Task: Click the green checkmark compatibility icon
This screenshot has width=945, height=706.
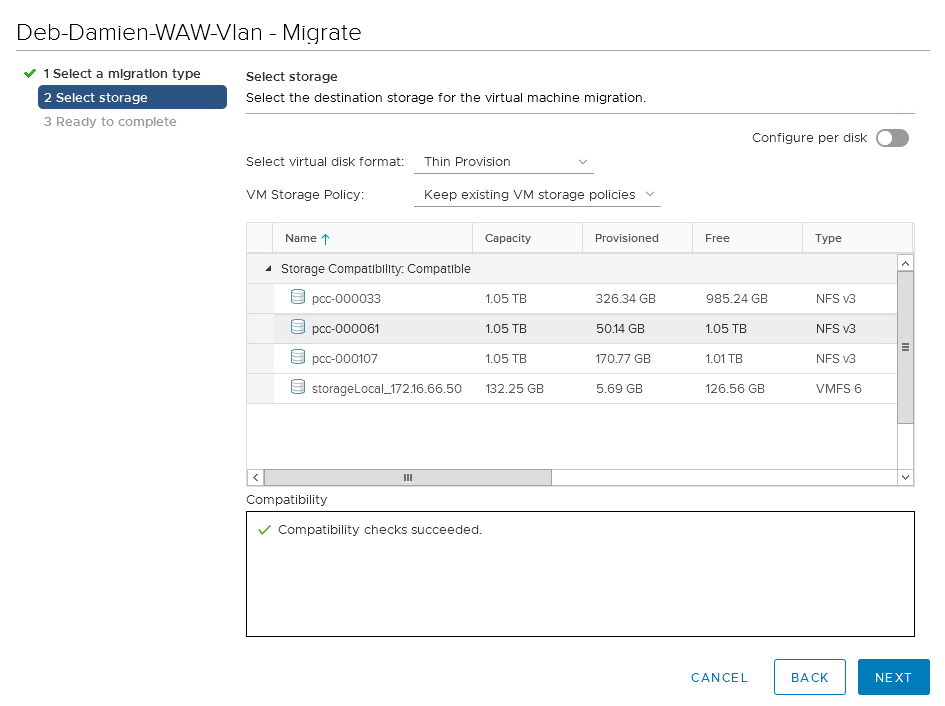Action: pos(264,529)
